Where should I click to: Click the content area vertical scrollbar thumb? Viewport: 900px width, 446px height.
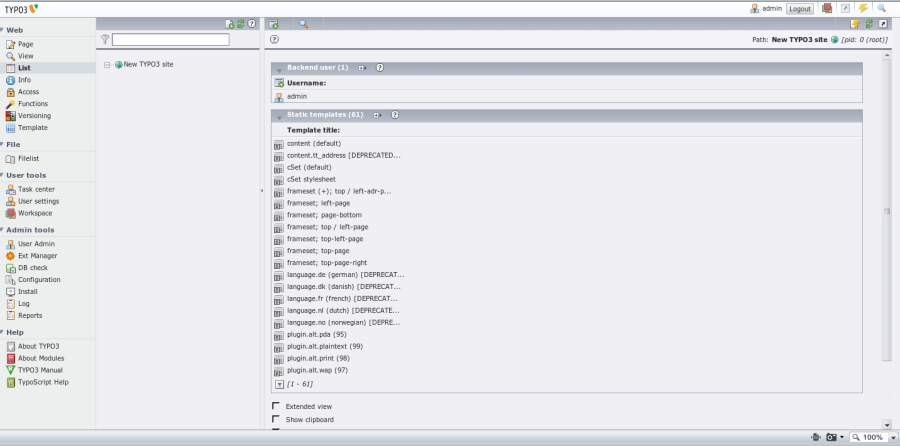coord(887,211)
